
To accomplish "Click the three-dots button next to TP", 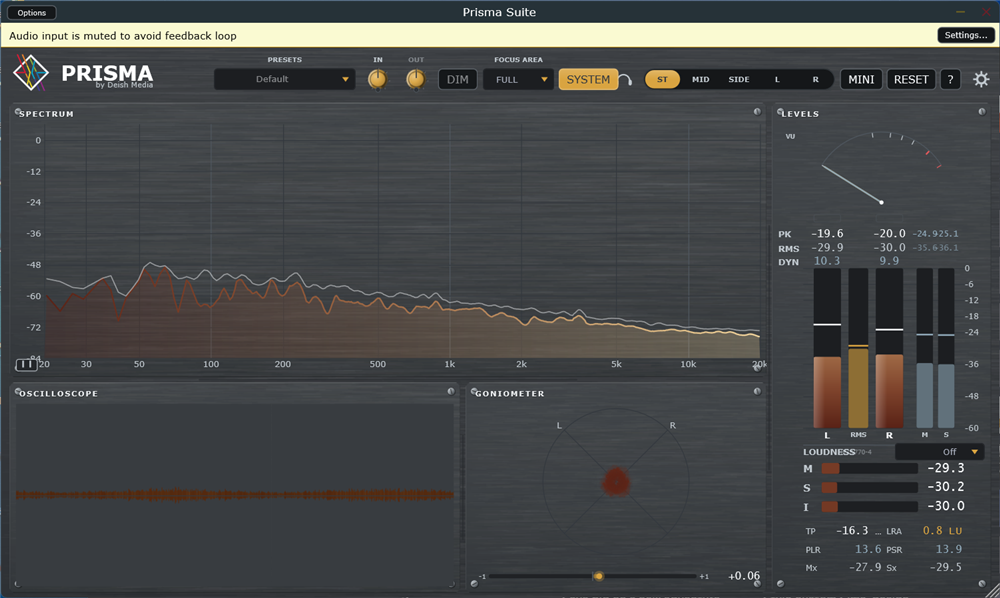I will point(878,531).
